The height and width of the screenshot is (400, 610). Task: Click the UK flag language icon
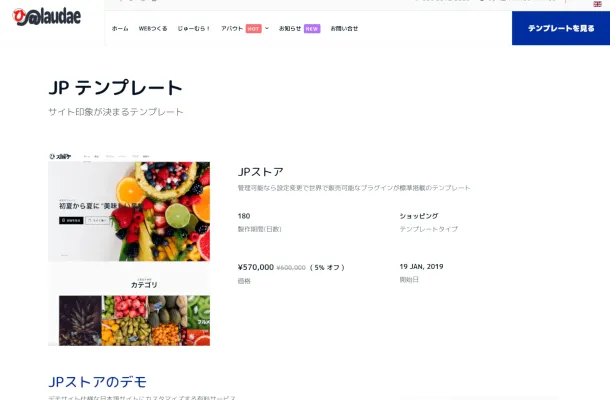[x=597, y=4]
